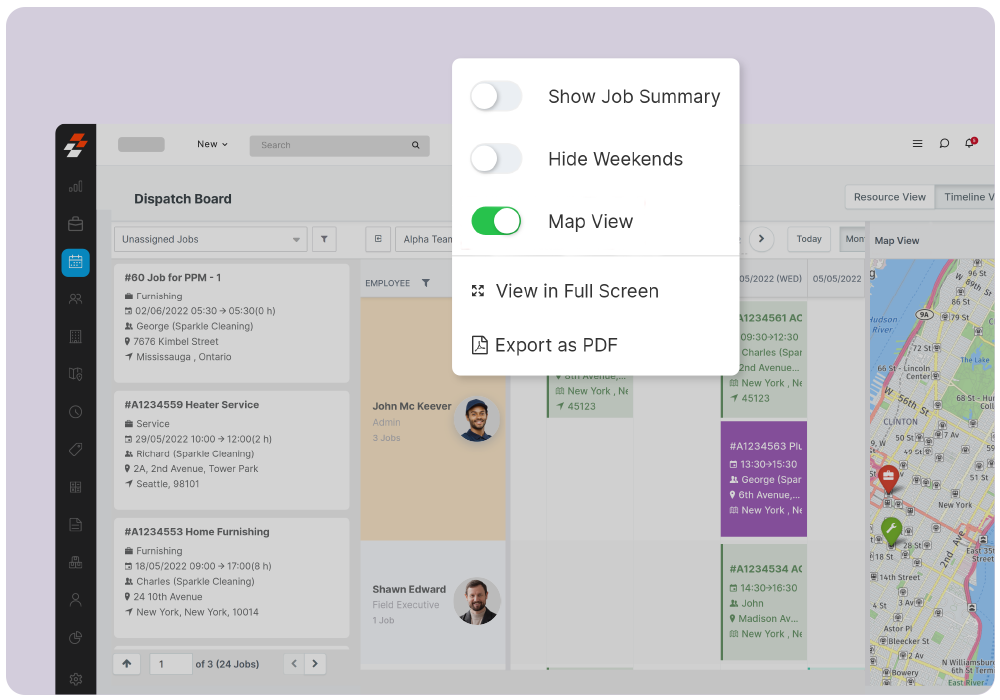Click the app logo in sidebar
This screenshot has height=700, width=1000.
(x=75, y=145)
